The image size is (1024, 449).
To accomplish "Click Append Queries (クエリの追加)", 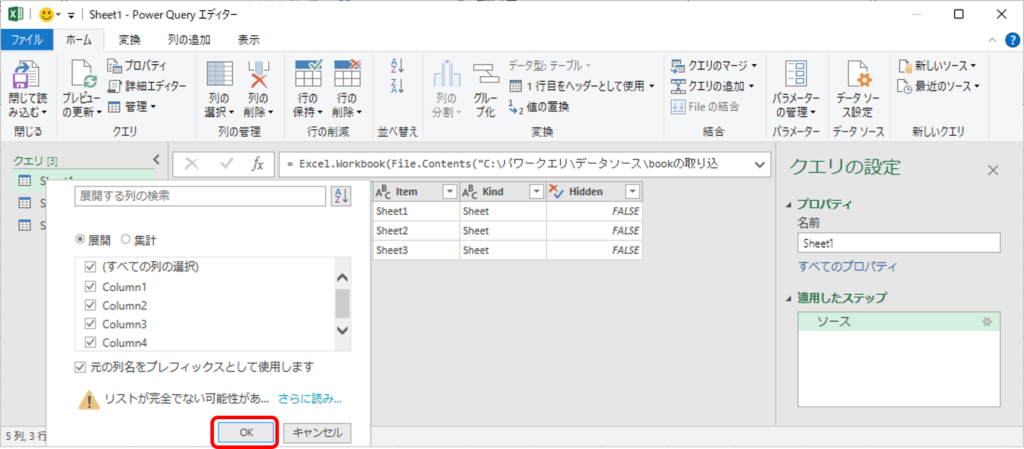I will point(712,85).
